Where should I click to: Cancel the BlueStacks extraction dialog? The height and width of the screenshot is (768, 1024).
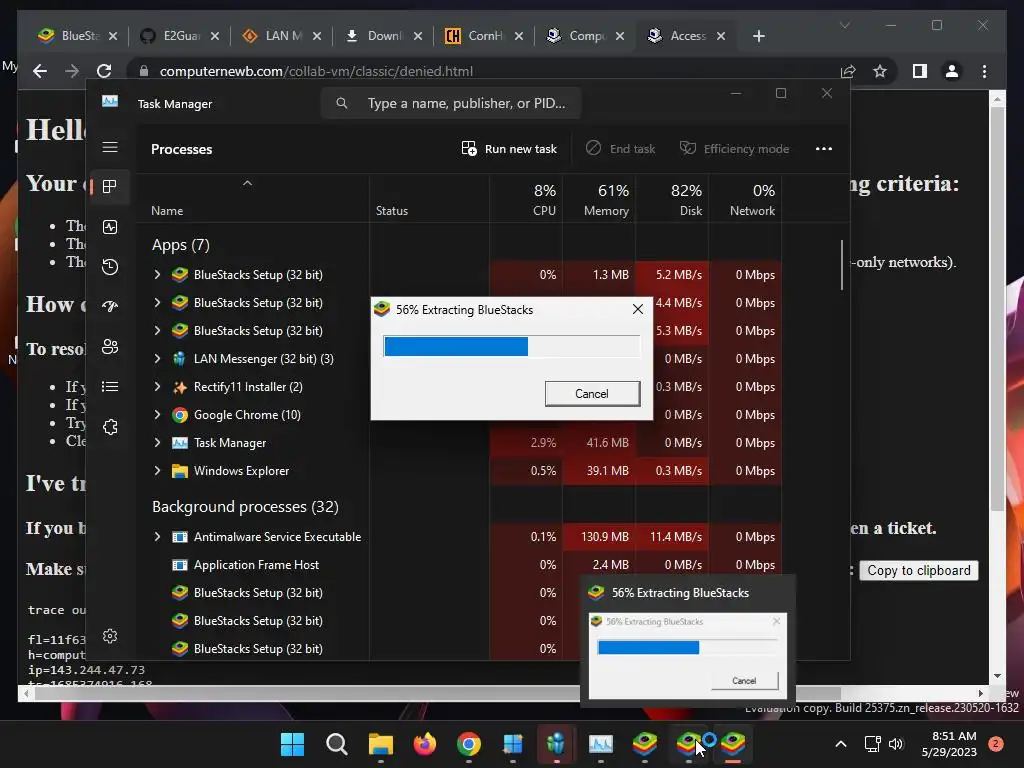[x=592, y=394]
